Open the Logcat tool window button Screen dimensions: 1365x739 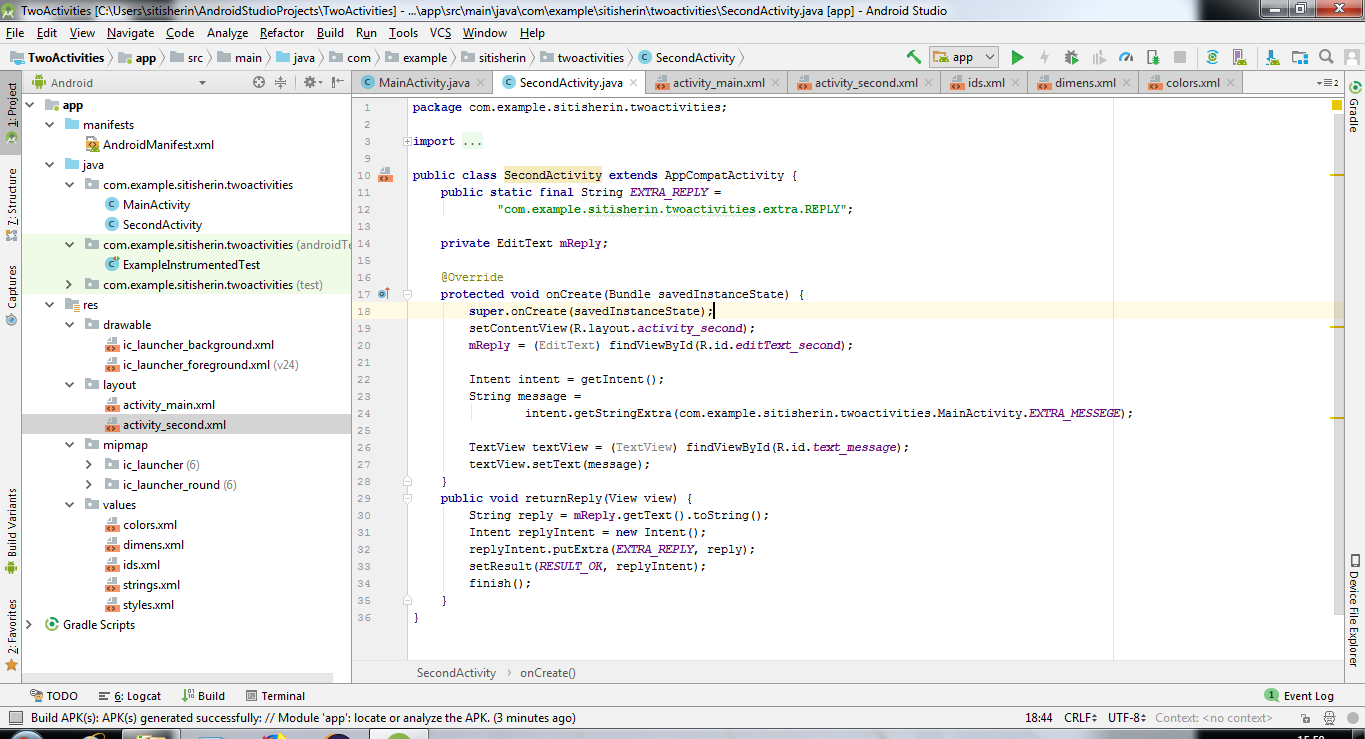(130, 696)
